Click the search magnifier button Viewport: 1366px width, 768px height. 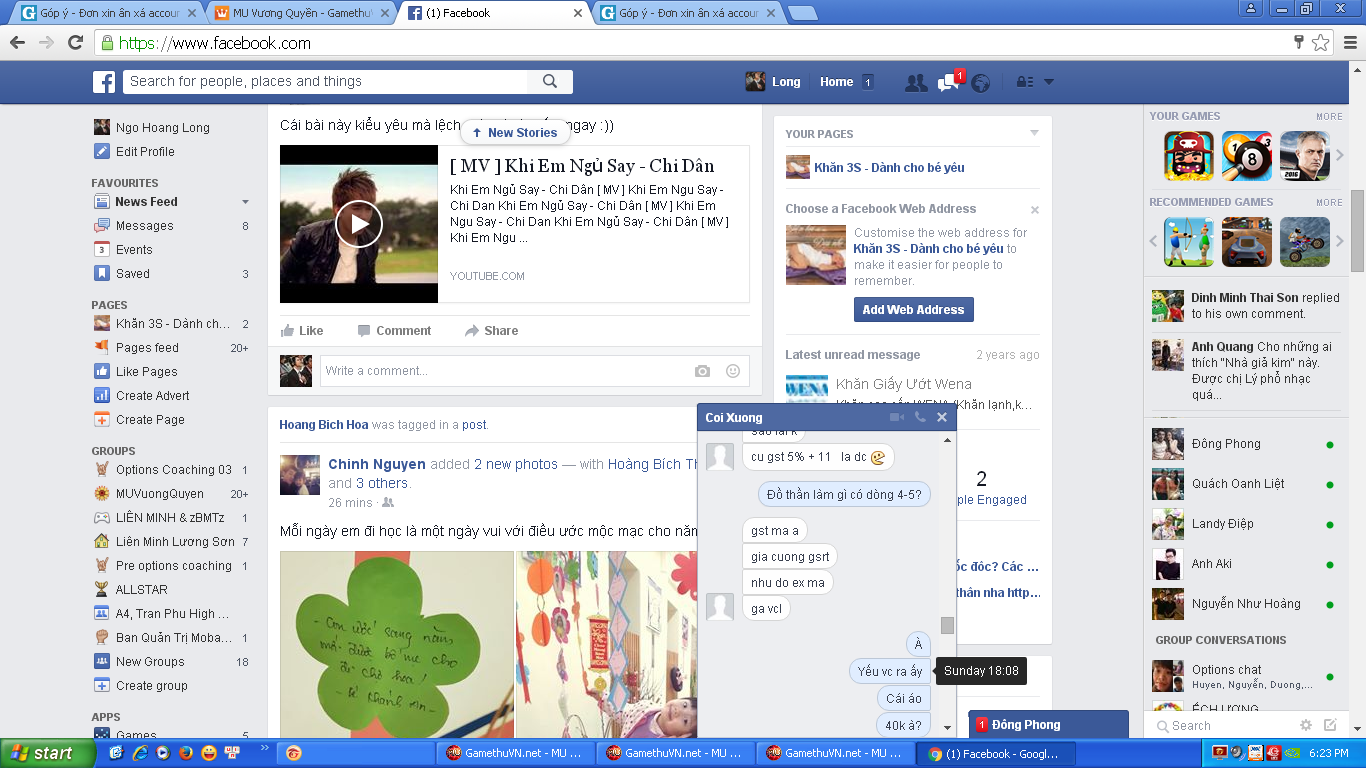[550, 82]
